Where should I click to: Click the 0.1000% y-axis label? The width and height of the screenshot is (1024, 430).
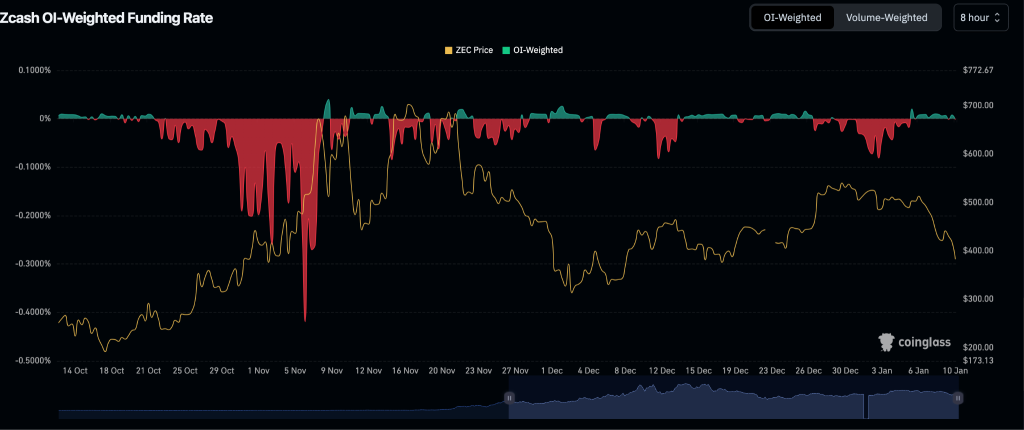coord(36,70)
